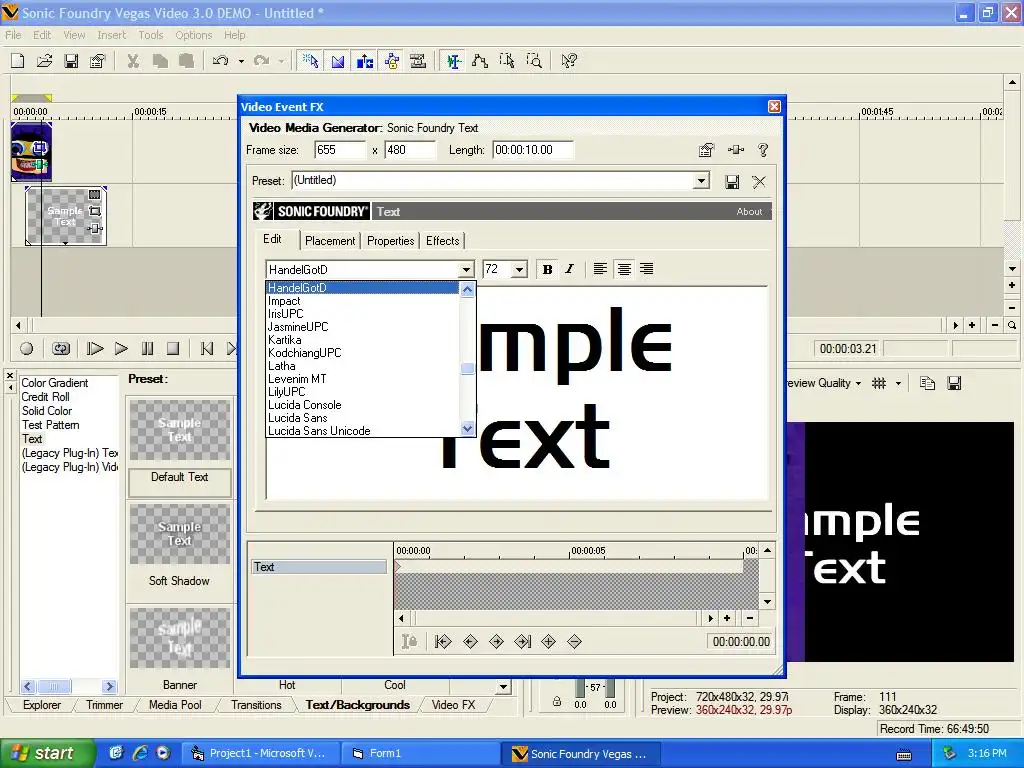Click the New project toolbar icon
Image resolution: width=1024 pixels, height=768 pixels.
pos(18,61)
